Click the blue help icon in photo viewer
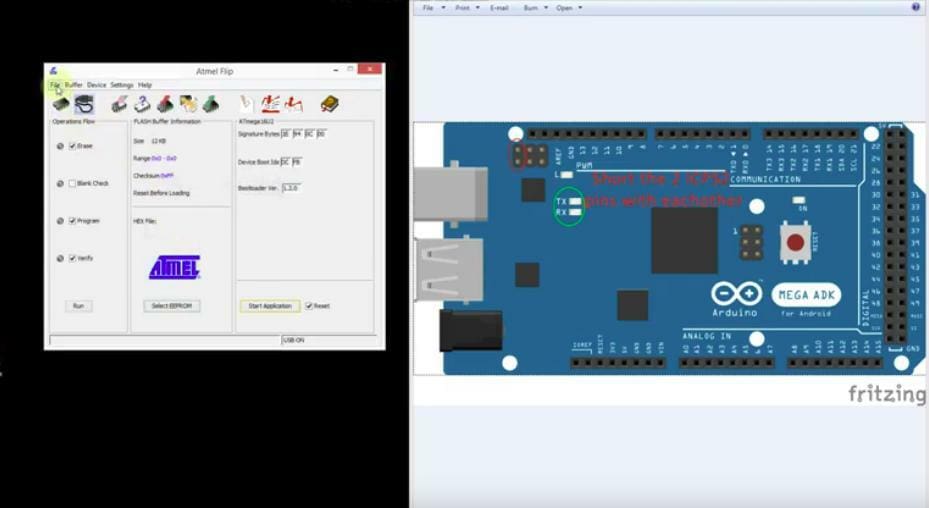The image size is (929, 508). click(x=915, y=8)
